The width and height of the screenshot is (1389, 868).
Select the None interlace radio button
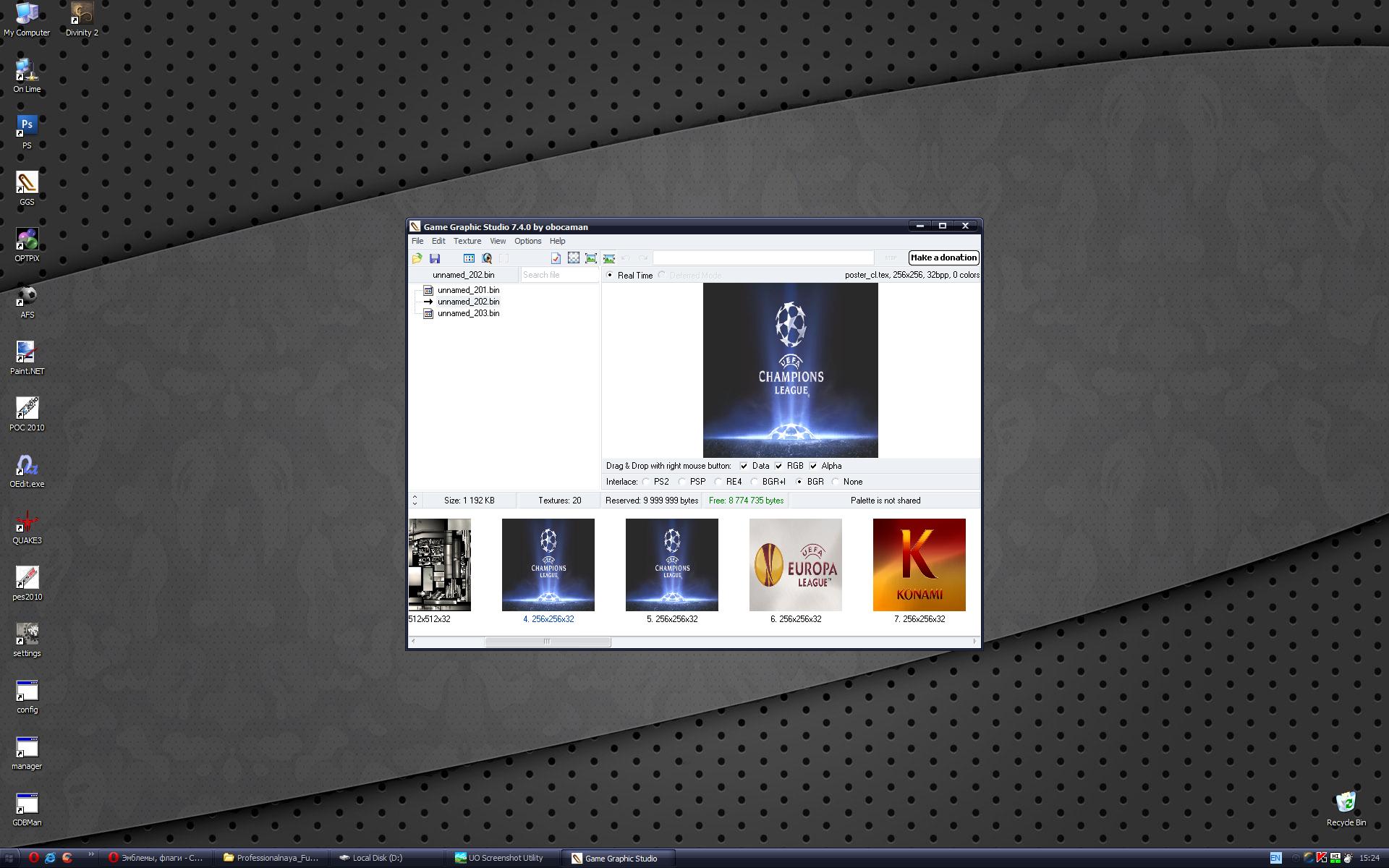pyautogui.click(x=836, y=482)
